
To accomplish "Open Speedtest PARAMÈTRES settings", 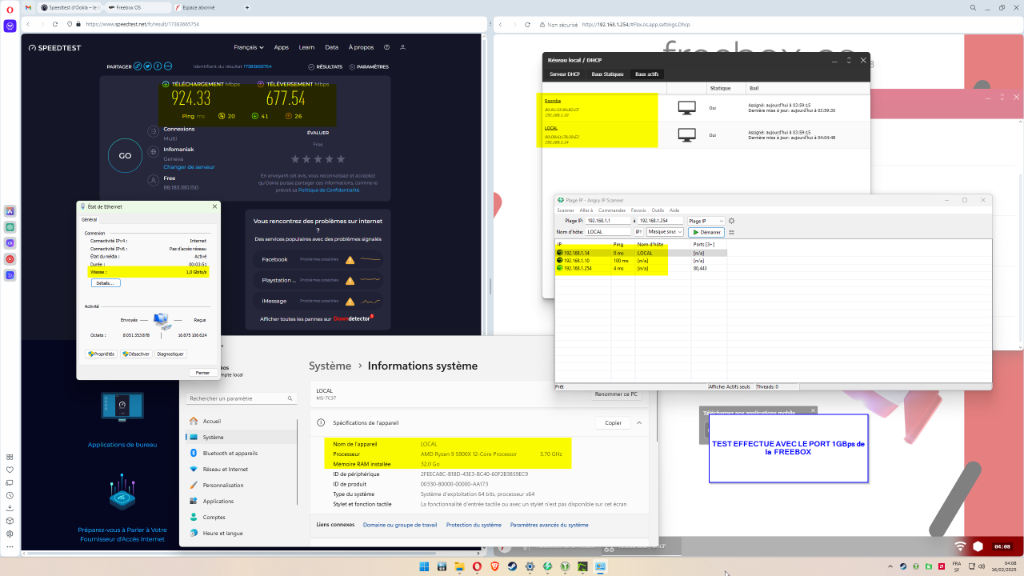I will point(369,67).
